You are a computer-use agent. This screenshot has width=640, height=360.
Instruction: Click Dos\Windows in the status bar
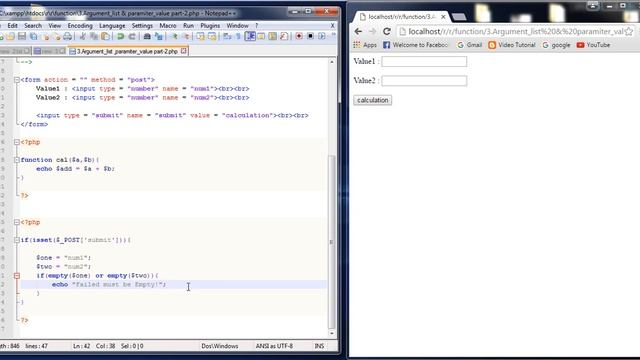point(220,346)
